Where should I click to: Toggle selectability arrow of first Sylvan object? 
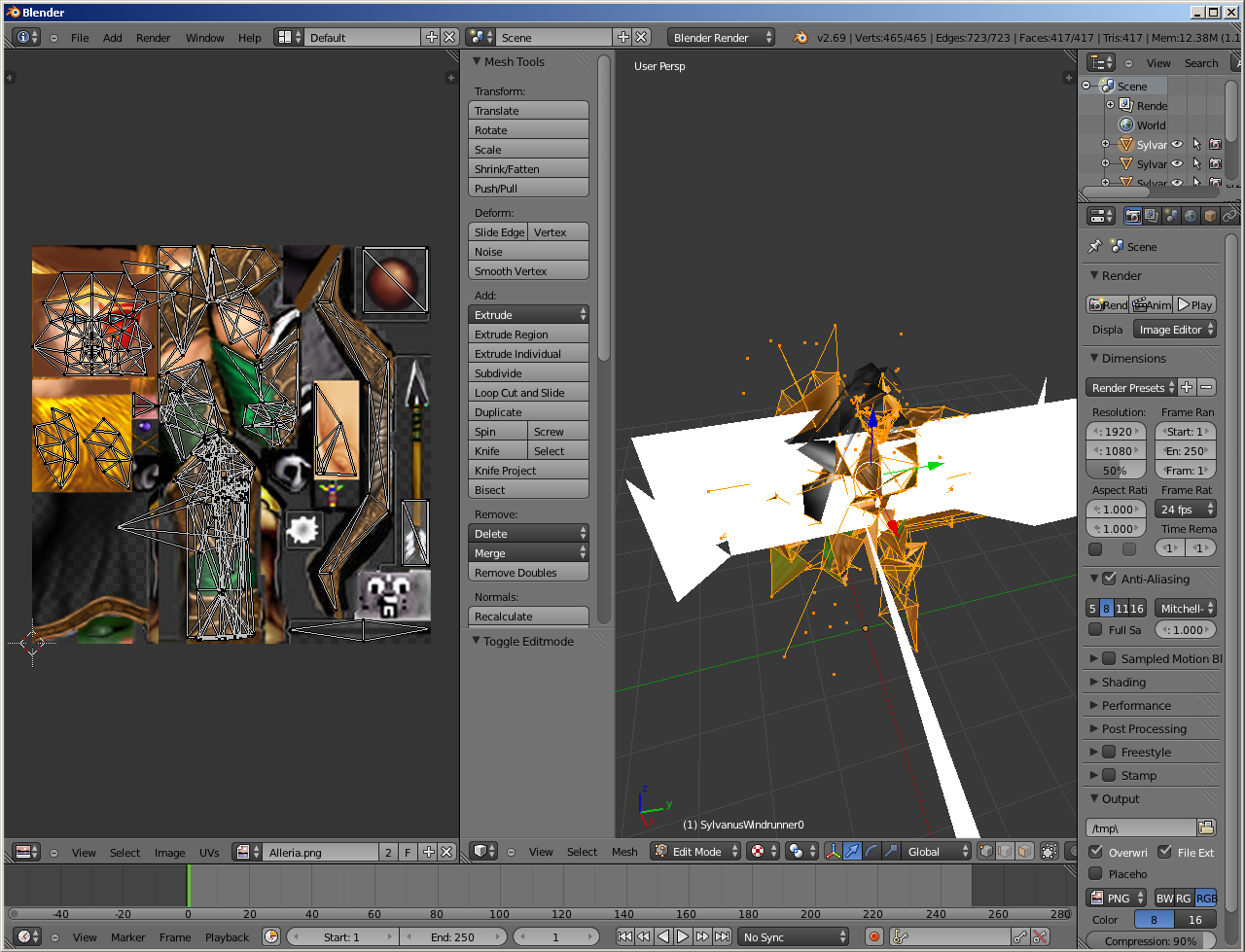click(1196, 144)
